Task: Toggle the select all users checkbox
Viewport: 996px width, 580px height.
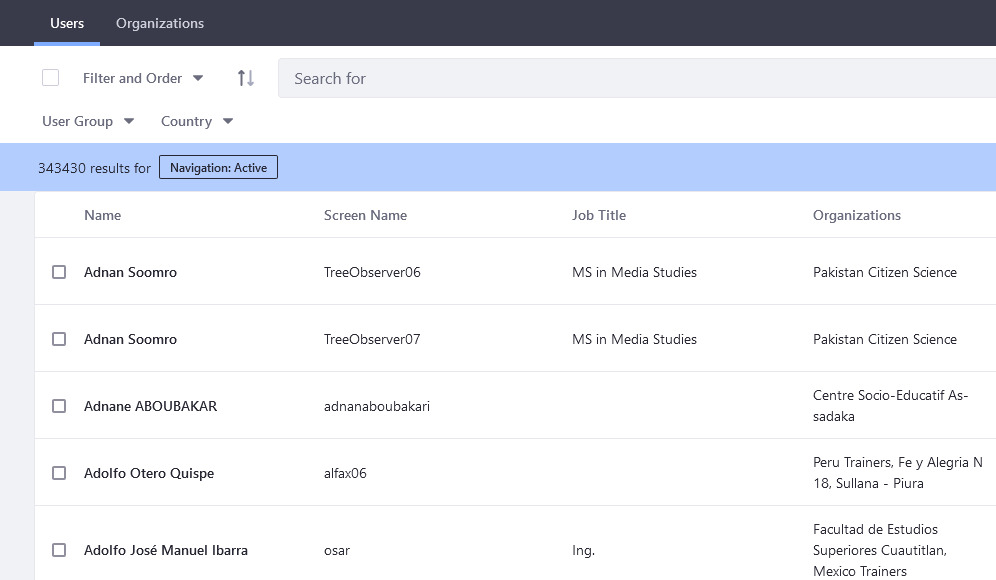Action: (51, 78)
